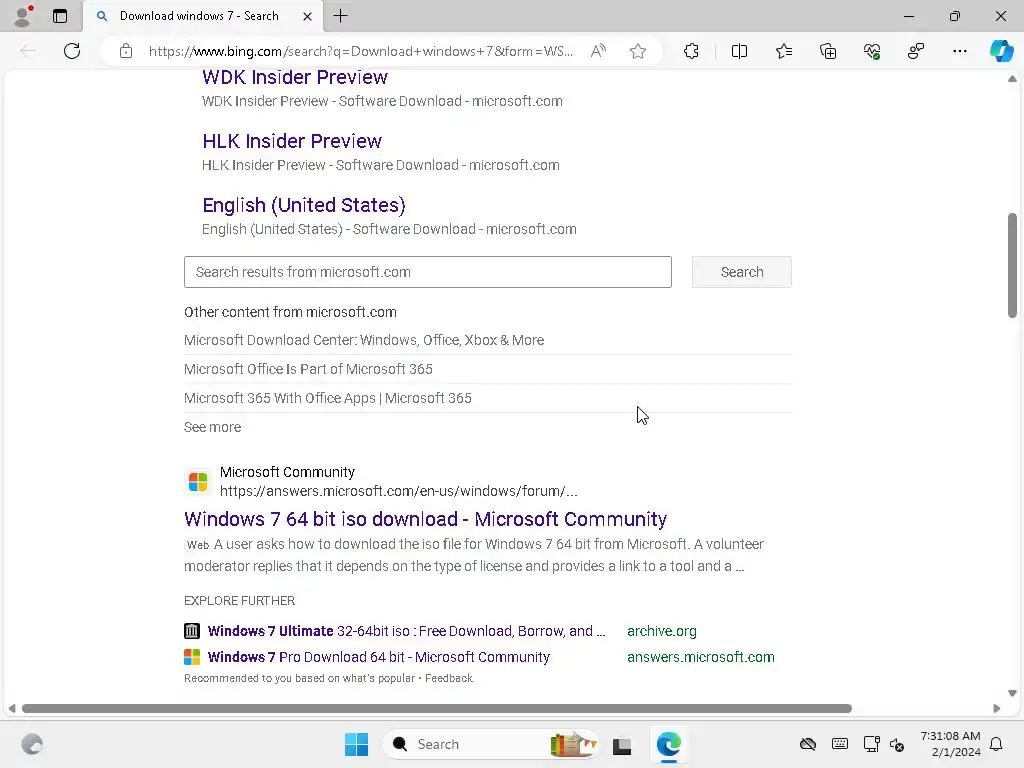
Task: Close the Download windows 7 search tab
Action: [x=307, y=16]
